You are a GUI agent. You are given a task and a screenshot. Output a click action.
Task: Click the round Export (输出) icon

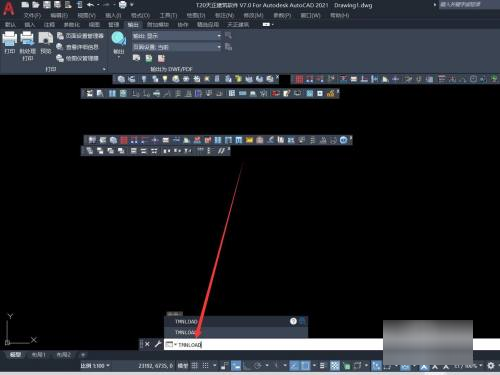(x=119, y=39)
